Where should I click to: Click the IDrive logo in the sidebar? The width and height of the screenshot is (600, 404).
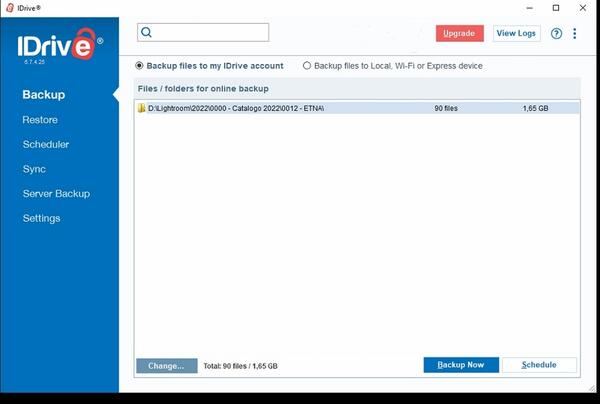coord(59,48)
